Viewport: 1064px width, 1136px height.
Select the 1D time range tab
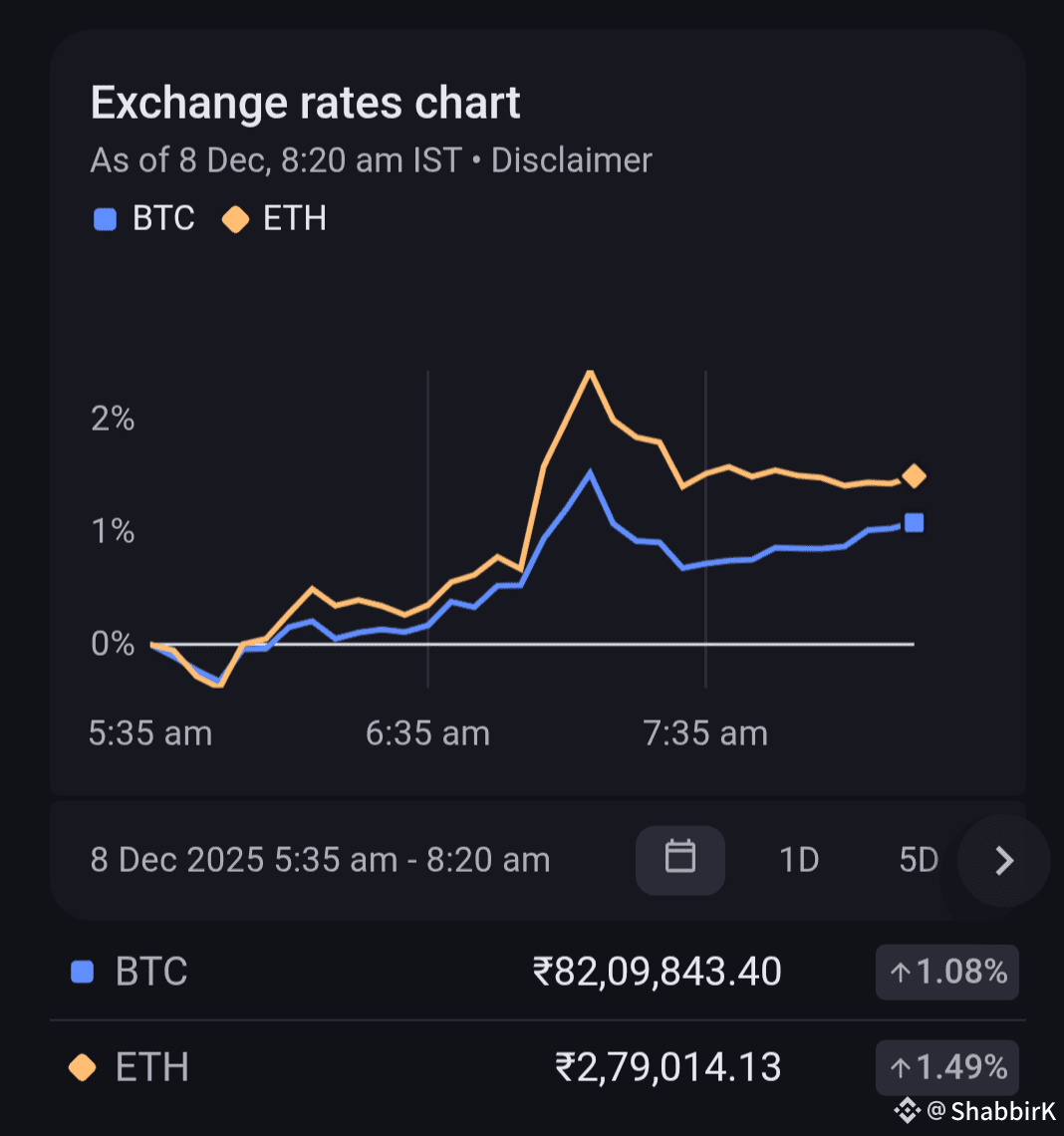[798, 859]
